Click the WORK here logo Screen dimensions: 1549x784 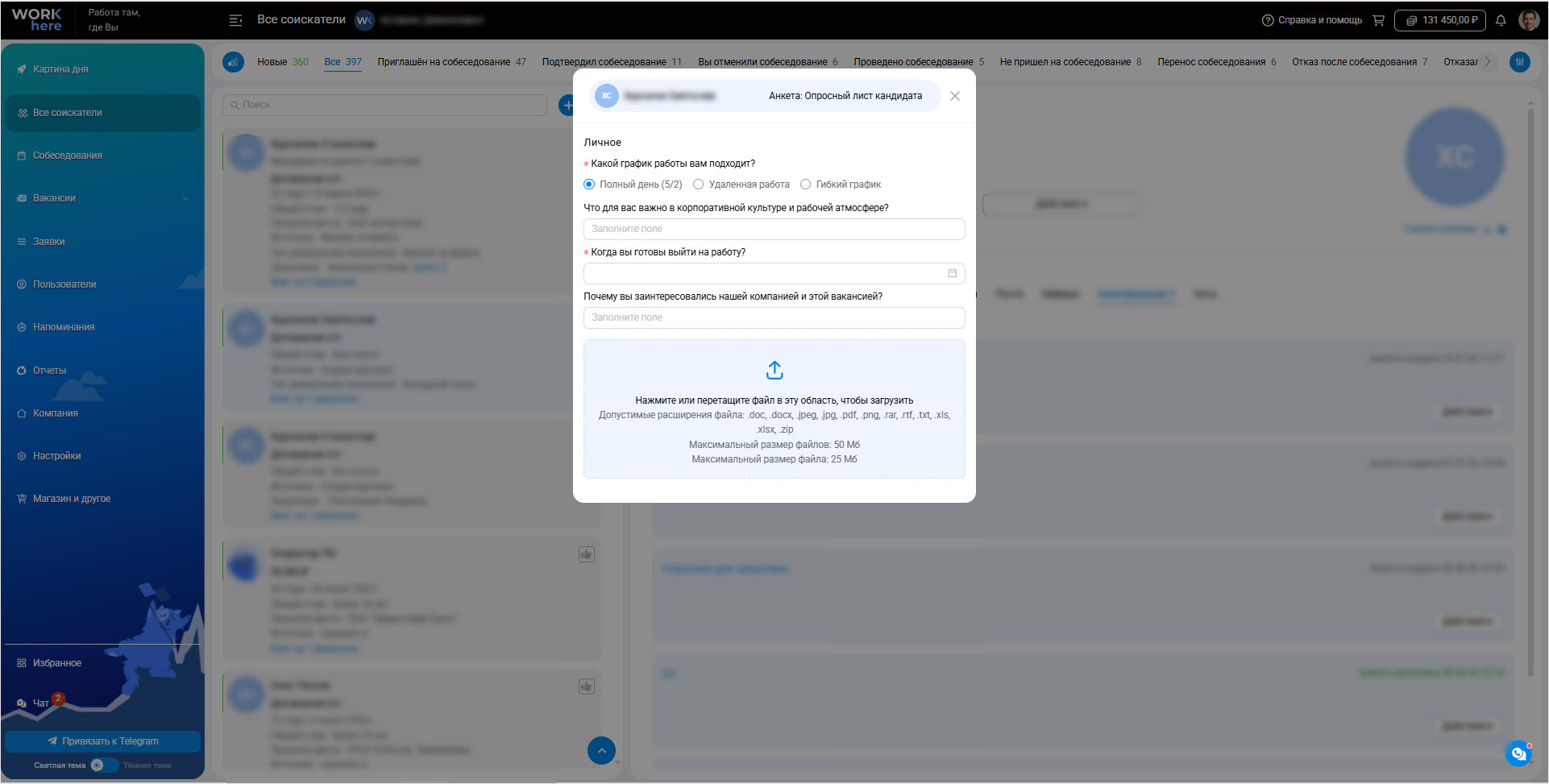point(37,20)
